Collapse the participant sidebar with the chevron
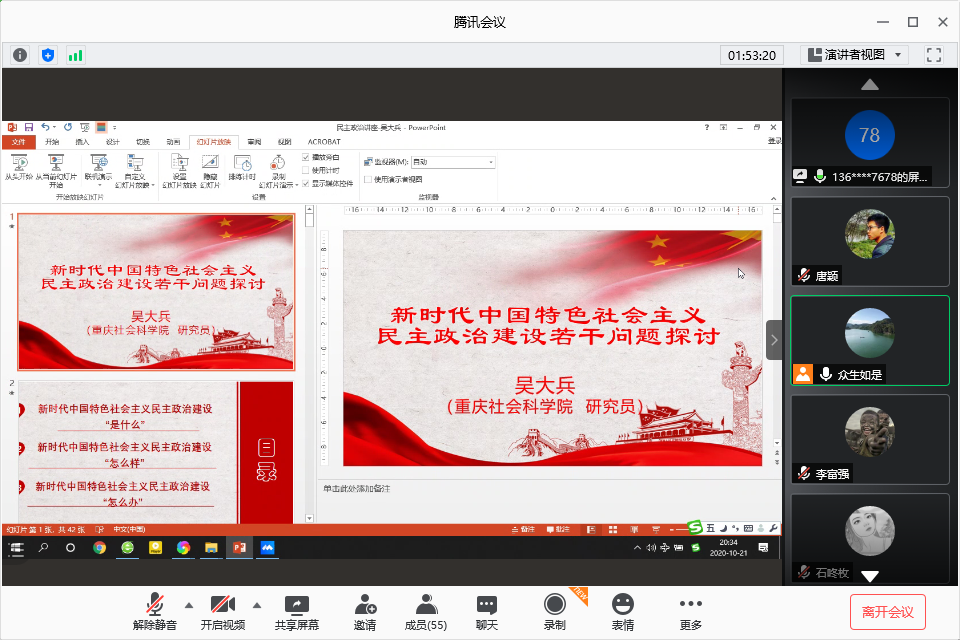Screen dimensions: 960x640 click(773, 340)
